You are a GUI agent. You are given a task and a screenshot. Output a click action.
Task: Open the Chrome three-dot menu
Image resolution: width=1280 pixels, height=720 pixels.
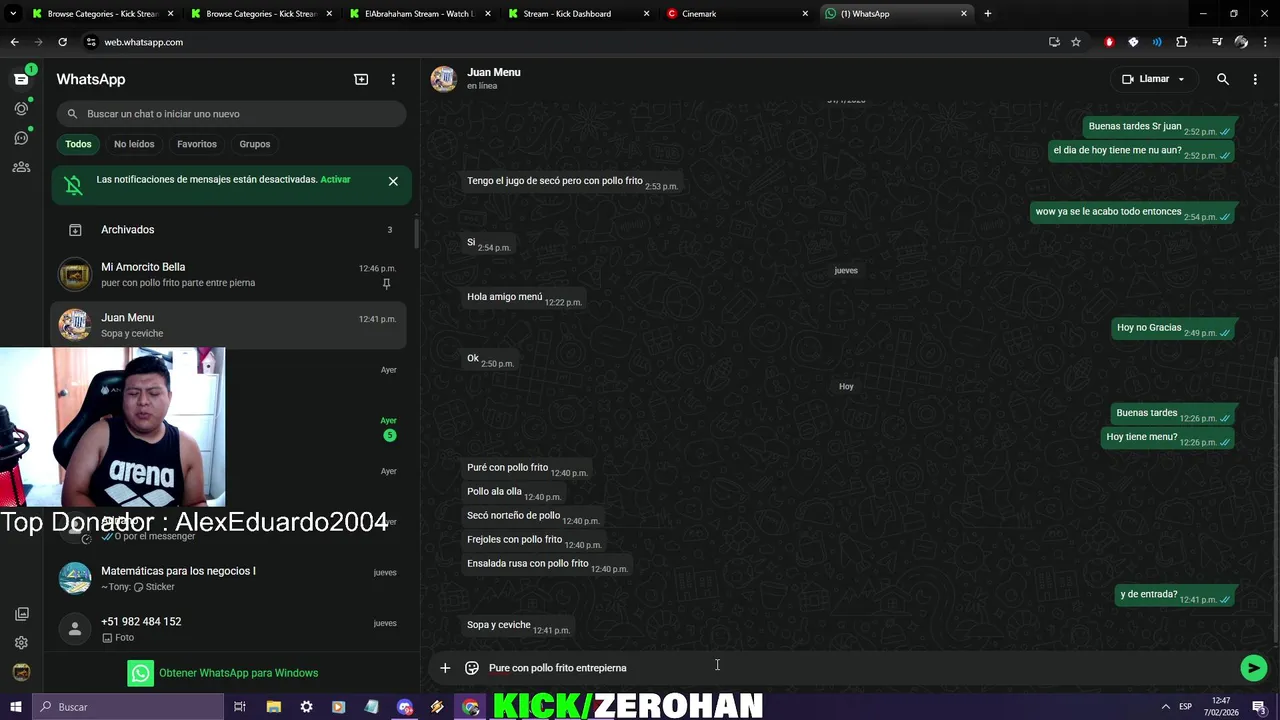(x=1265, y=42)
